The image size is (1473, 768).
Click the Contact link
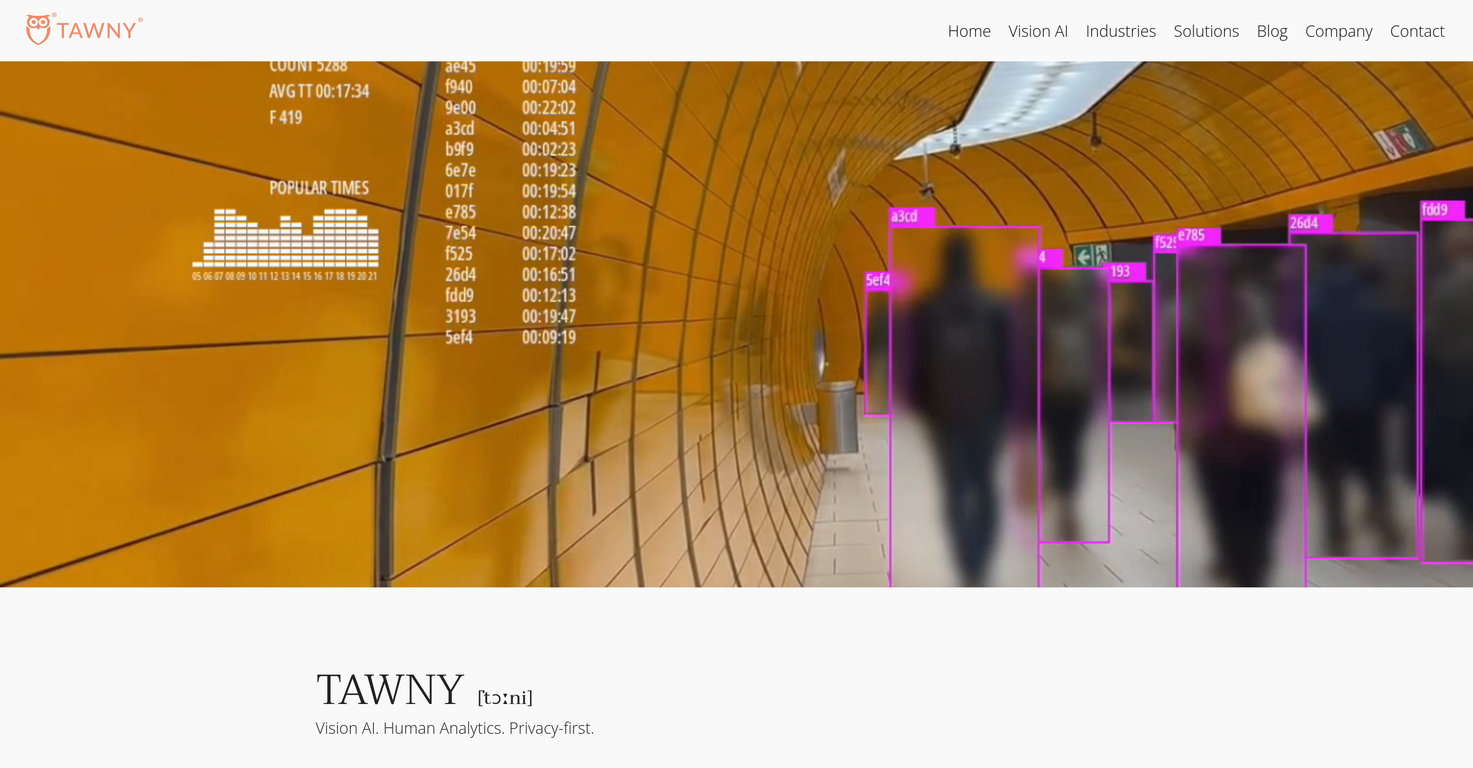pyautogui.click(x=1416, y=31)
